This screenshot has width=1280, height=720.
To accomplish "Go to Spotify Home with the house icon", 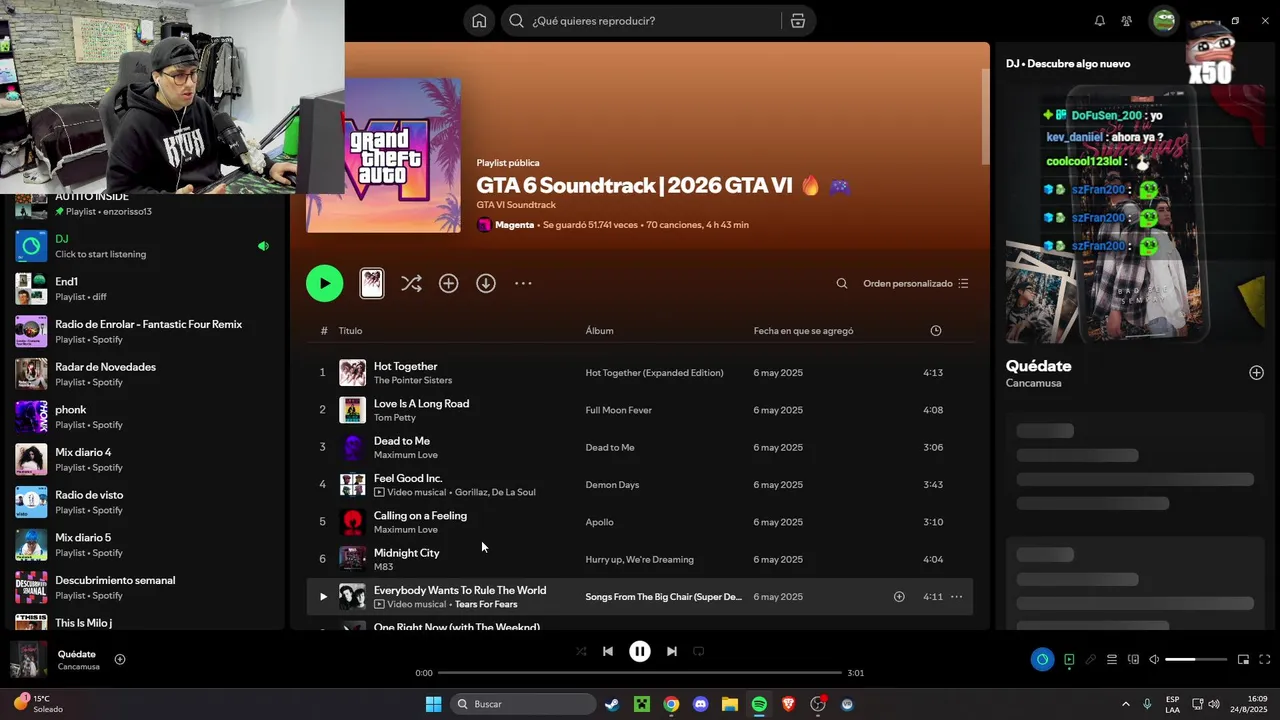I will click(480, 21).
